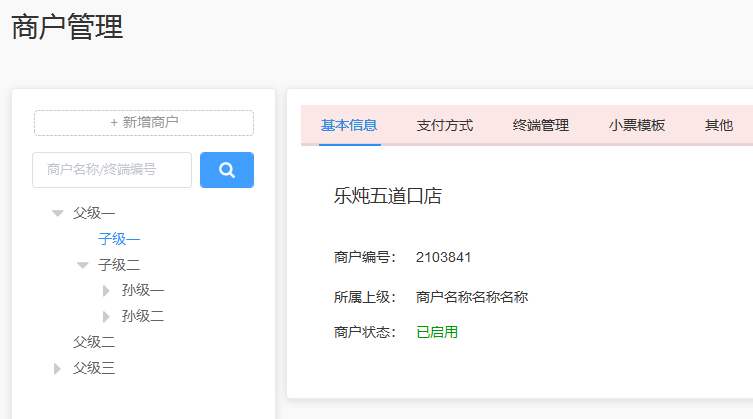
Task: Expand the 孙级二 tree node arrow
Action: point(107,317)
